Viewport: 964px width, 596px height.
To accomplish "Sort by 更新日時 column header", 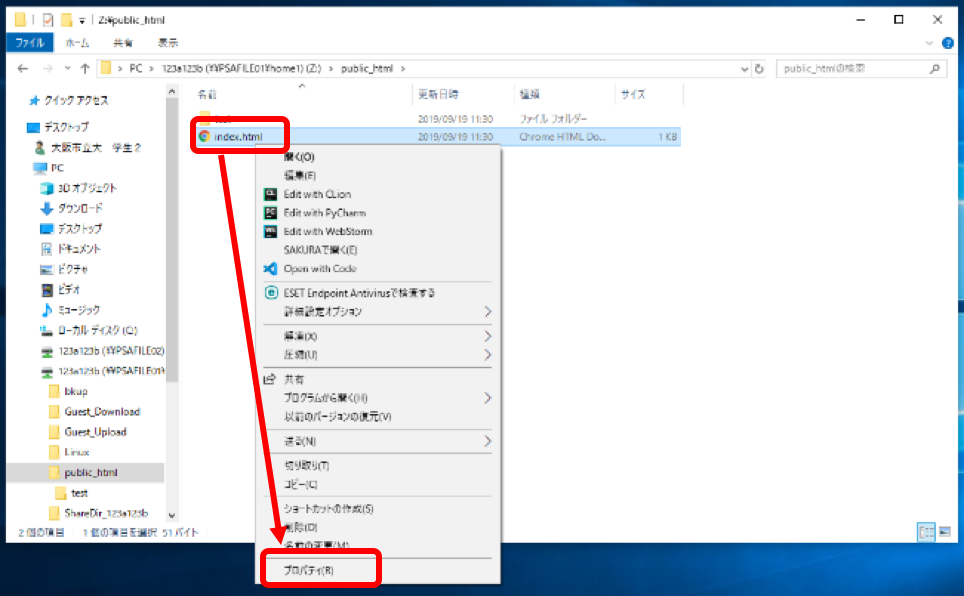I will [438, 94].
